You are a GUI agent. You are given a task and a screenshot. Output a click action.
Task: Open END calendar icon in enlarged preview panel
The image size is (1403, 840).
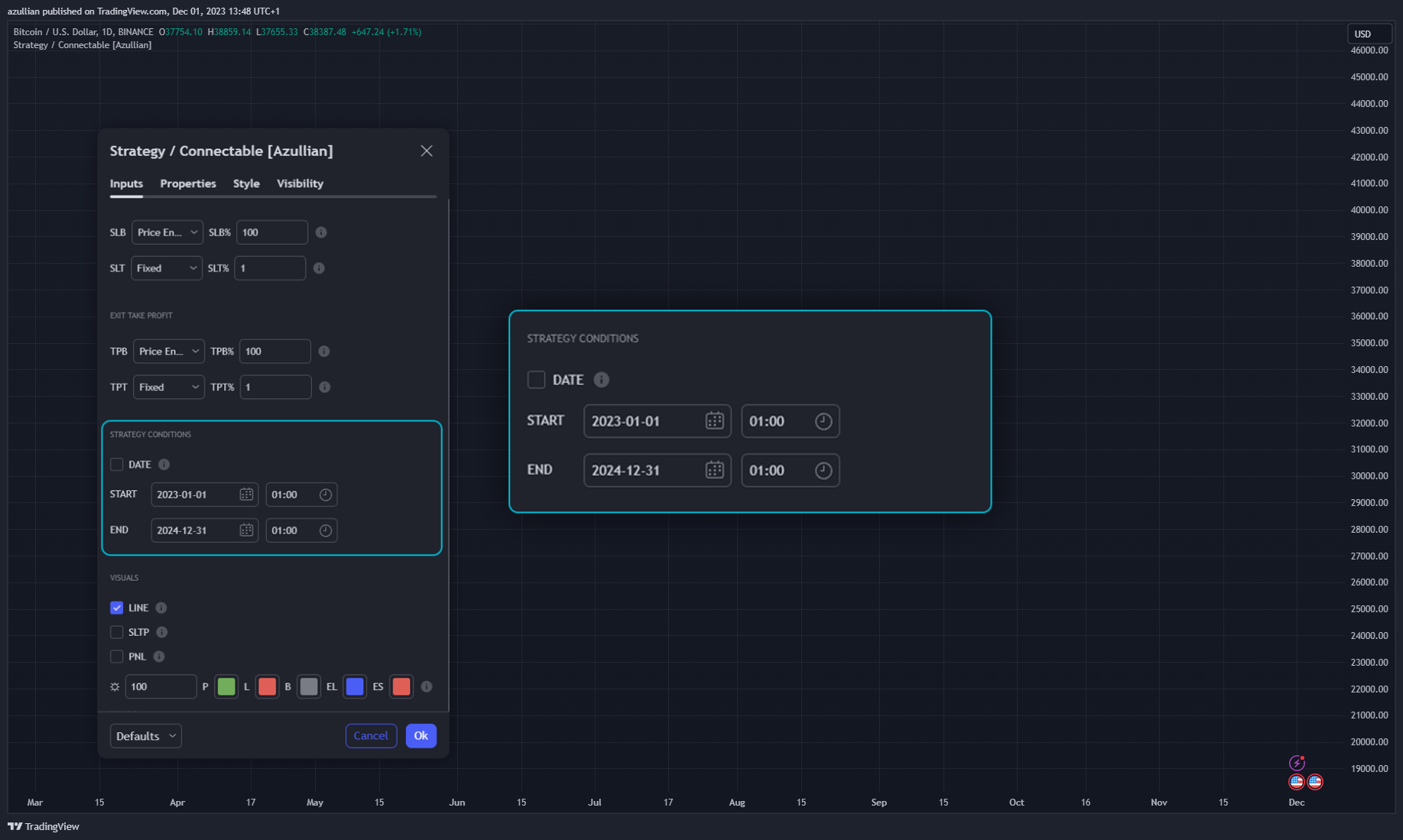coord(715,470)
